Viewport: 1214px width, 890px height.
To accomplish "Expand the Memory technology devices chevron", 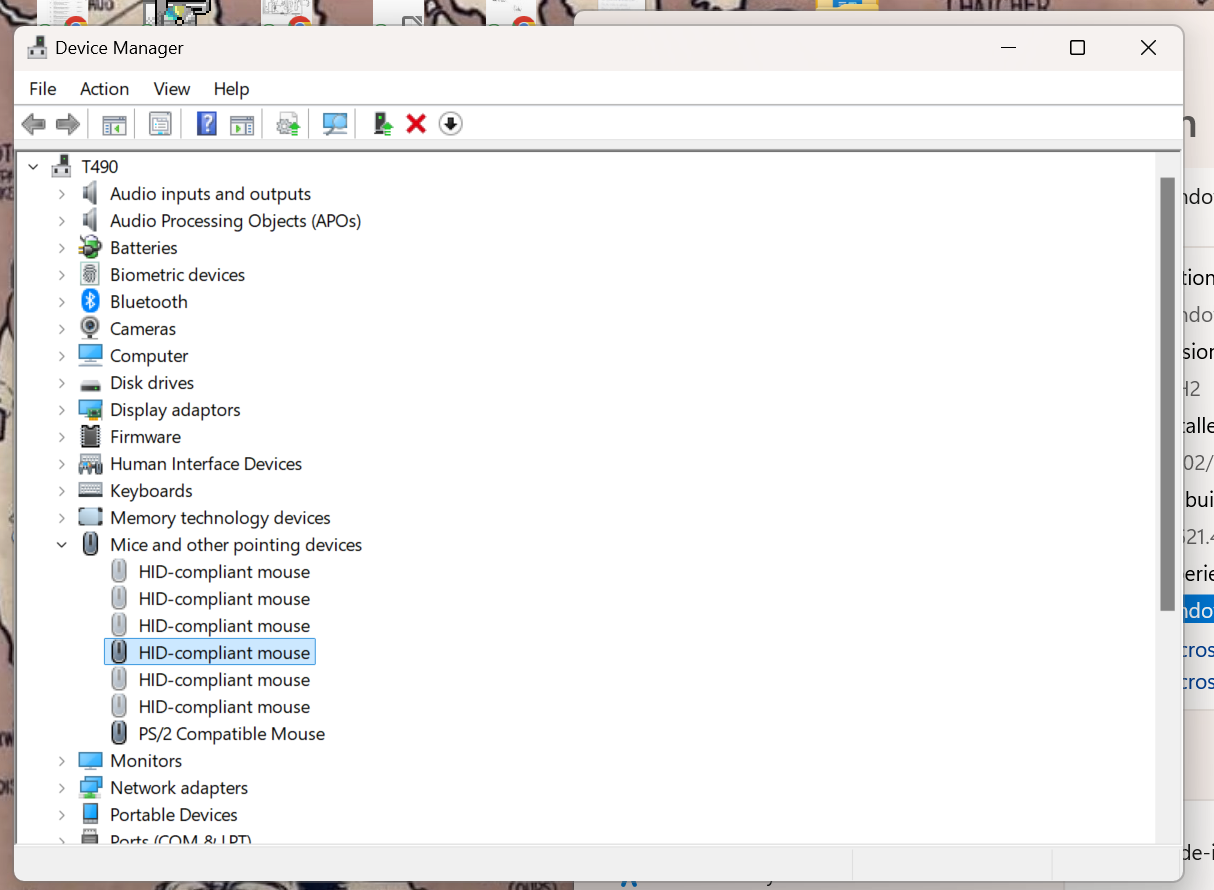I will 62,518.
